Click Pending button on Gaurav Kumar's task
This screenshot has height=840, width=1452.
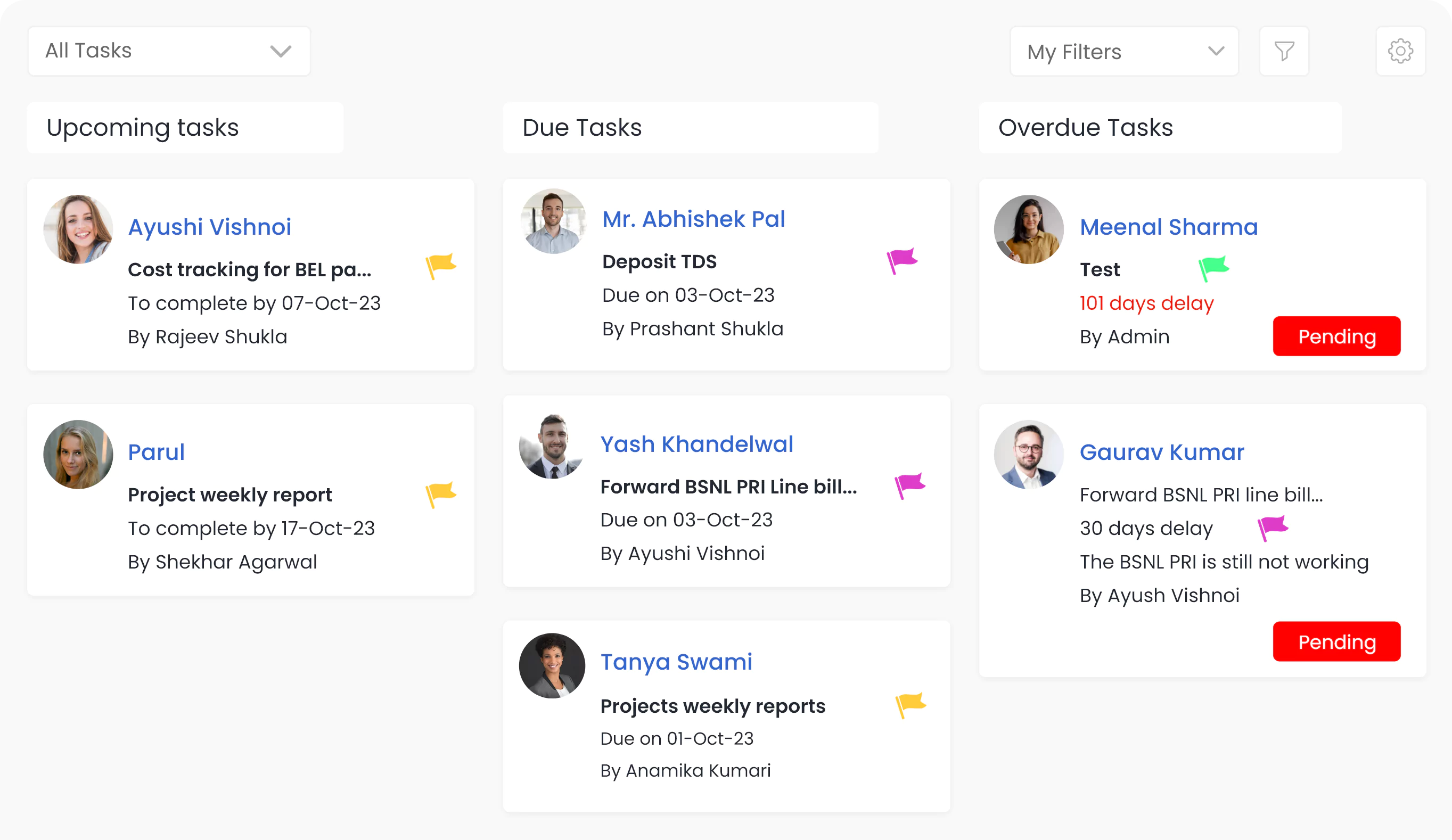[x=1336, y=641]
